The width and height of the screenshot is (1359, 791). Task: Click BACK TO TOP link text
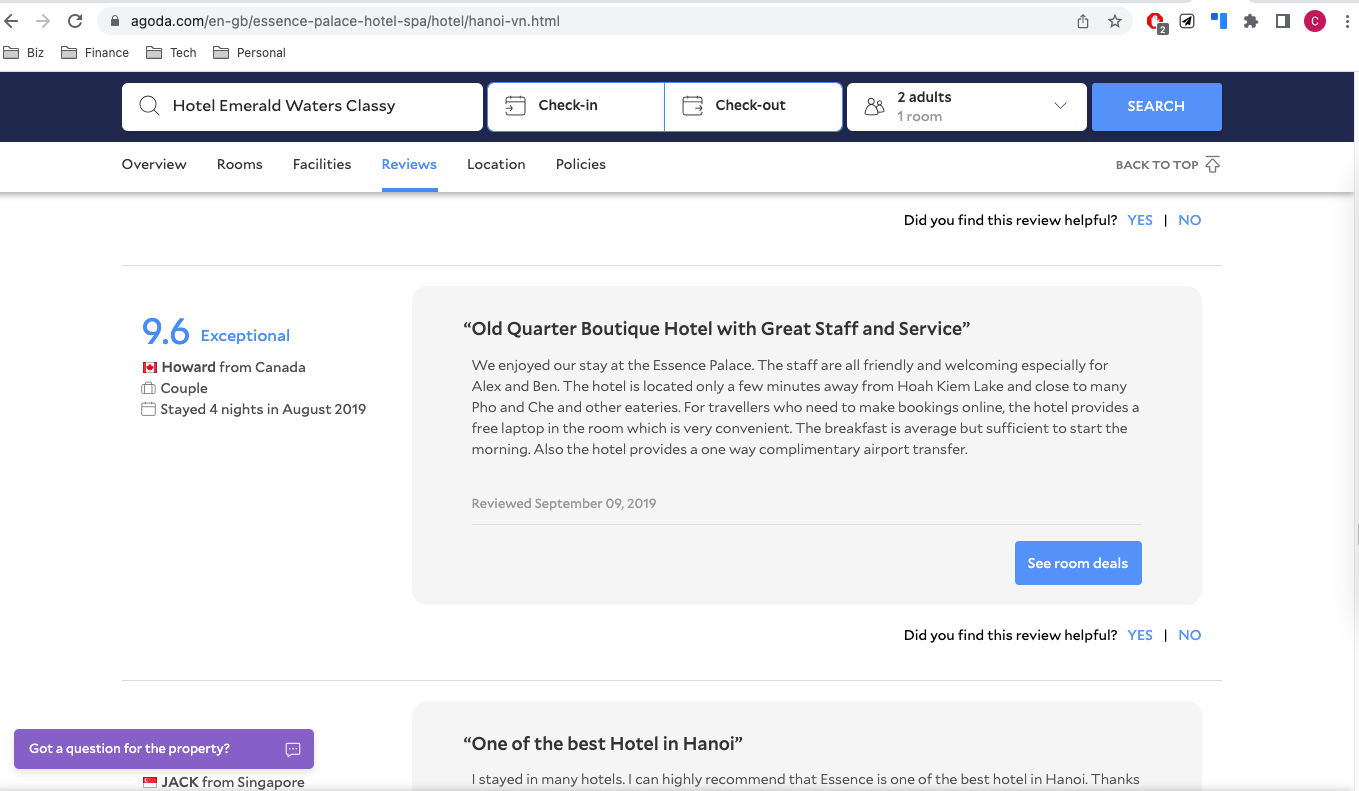1157,165
